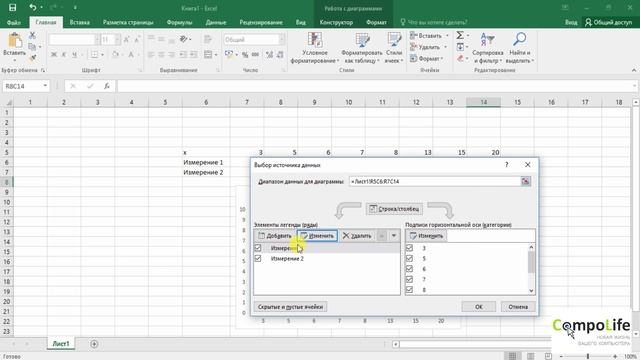Screen dimensions: 640x360
Task: Click the insert function fx icon
Action: [x=107, y=86]
